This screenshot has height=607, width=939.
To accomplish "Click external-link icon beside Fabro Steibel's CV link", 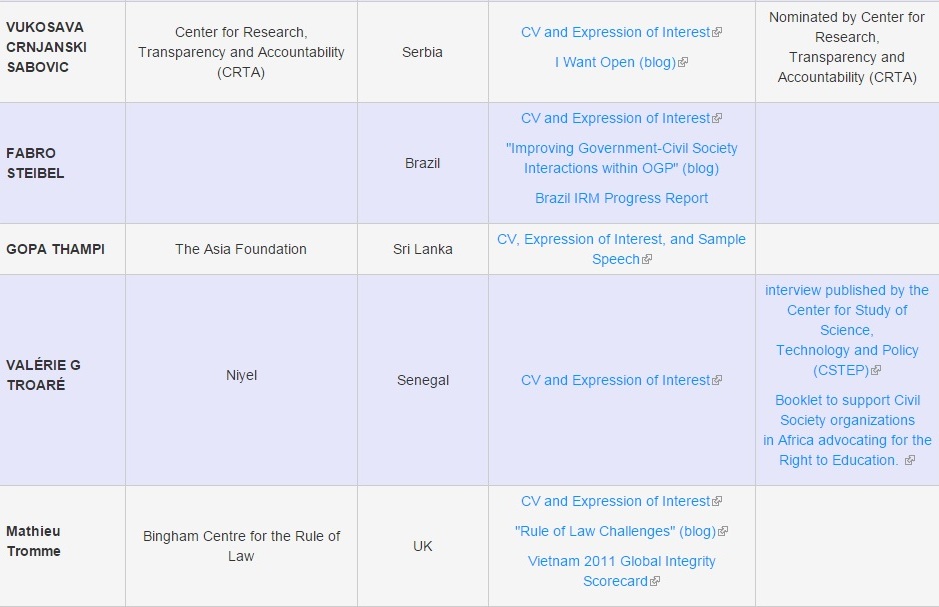I will 717,119.
